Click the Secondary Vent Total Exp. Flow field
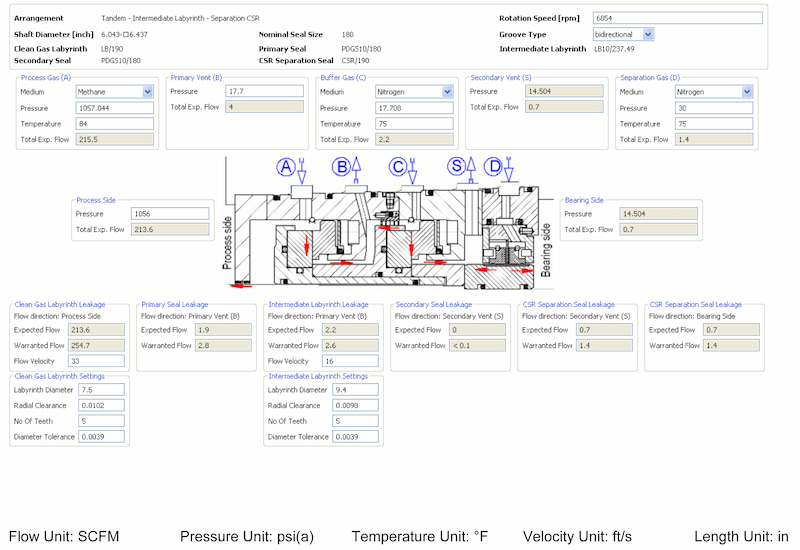The height and width of the screenshot is (550, 800). point(564,107)
